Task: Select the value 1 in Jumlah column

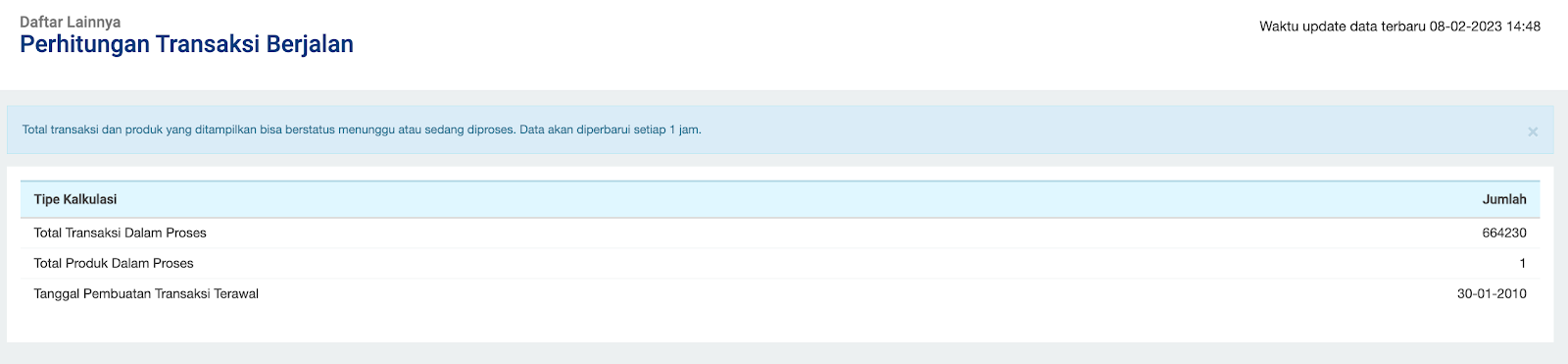Action: (x=1523, y=263)
